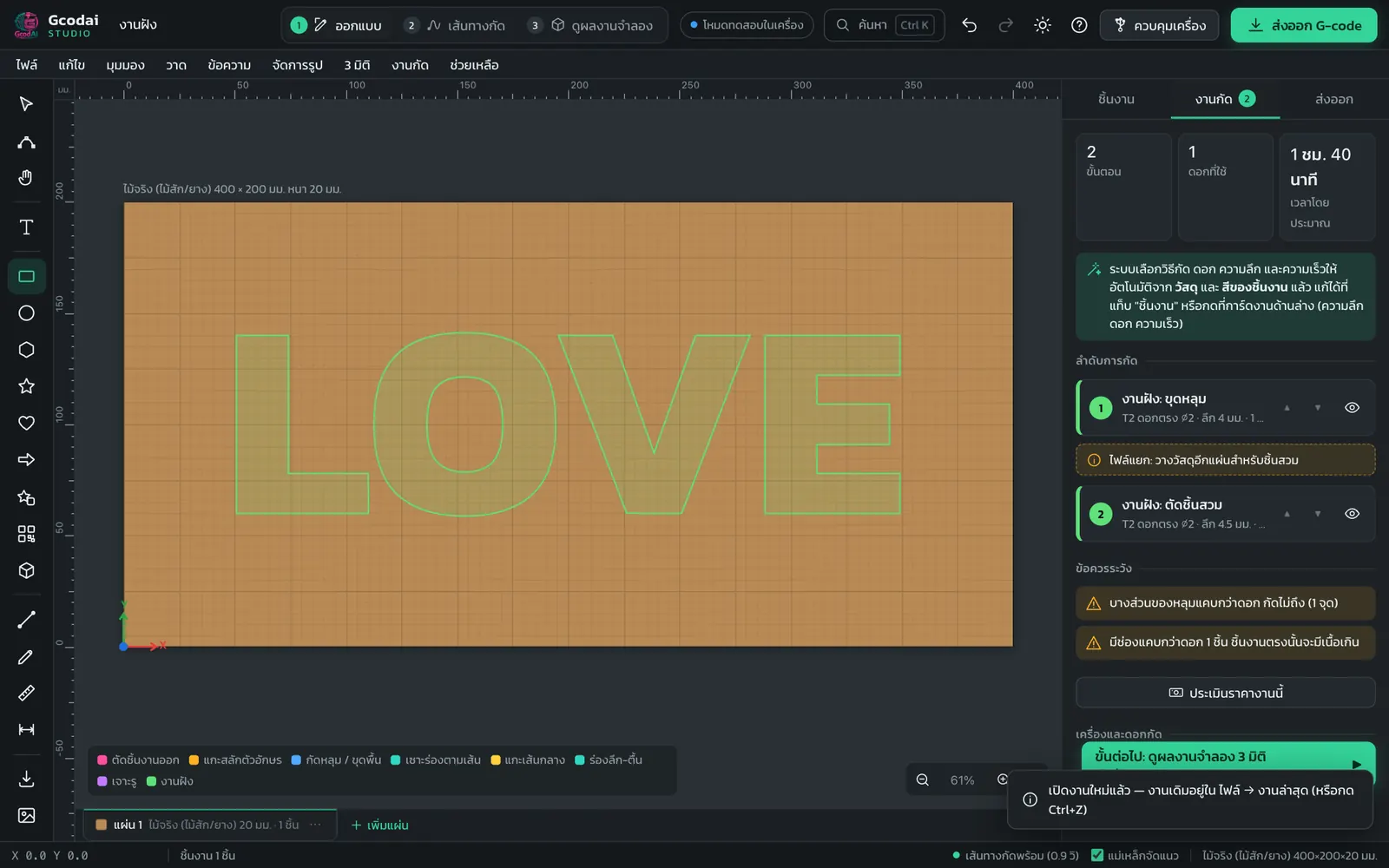Viewport: 1389px width, 868px height.
Task: Click the ตัดชิ้นงานออก pink legend swatch
Action: tap(102, 759)
